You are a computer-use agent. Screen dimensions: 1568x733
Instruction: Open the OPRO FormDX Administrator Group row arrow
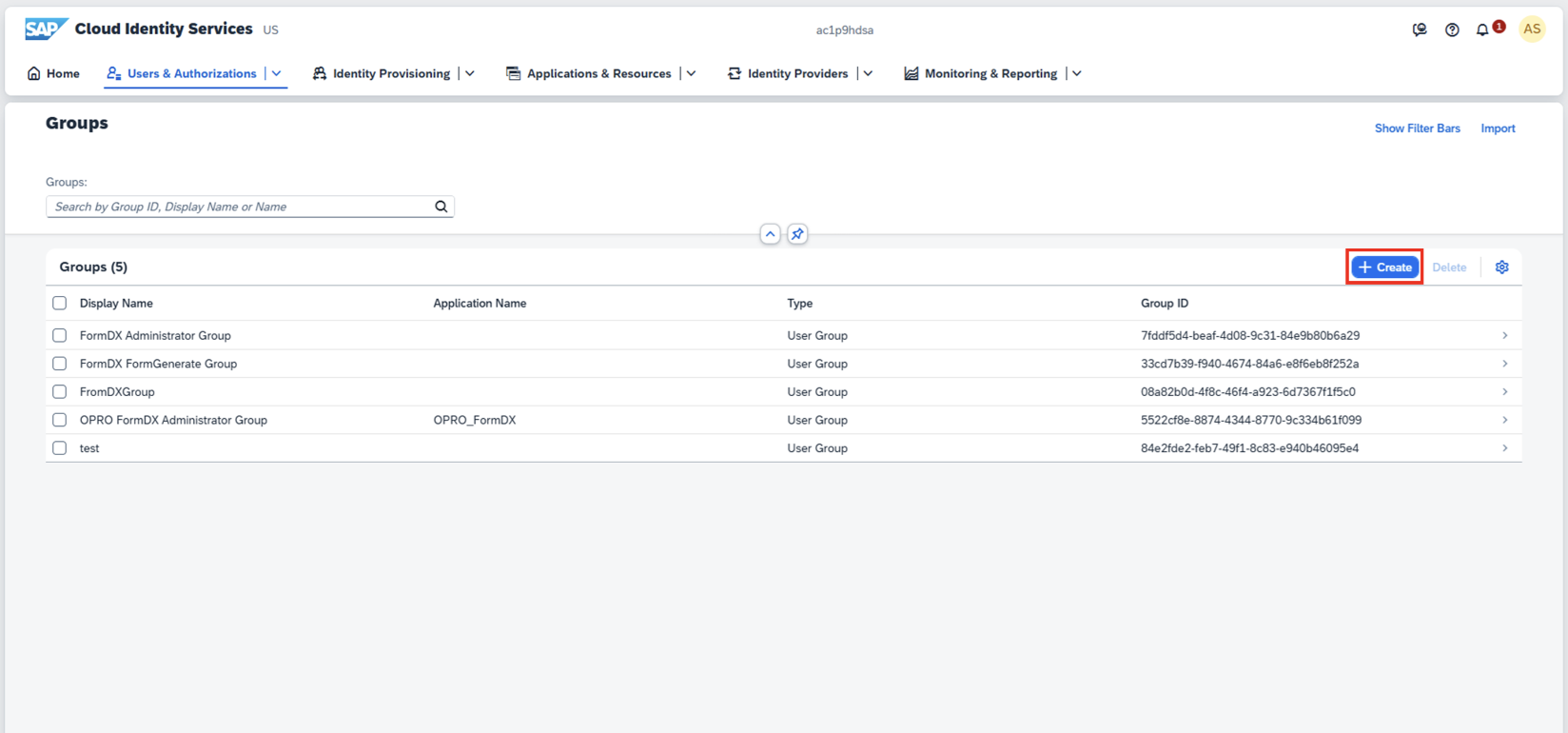coord(1504,420)
